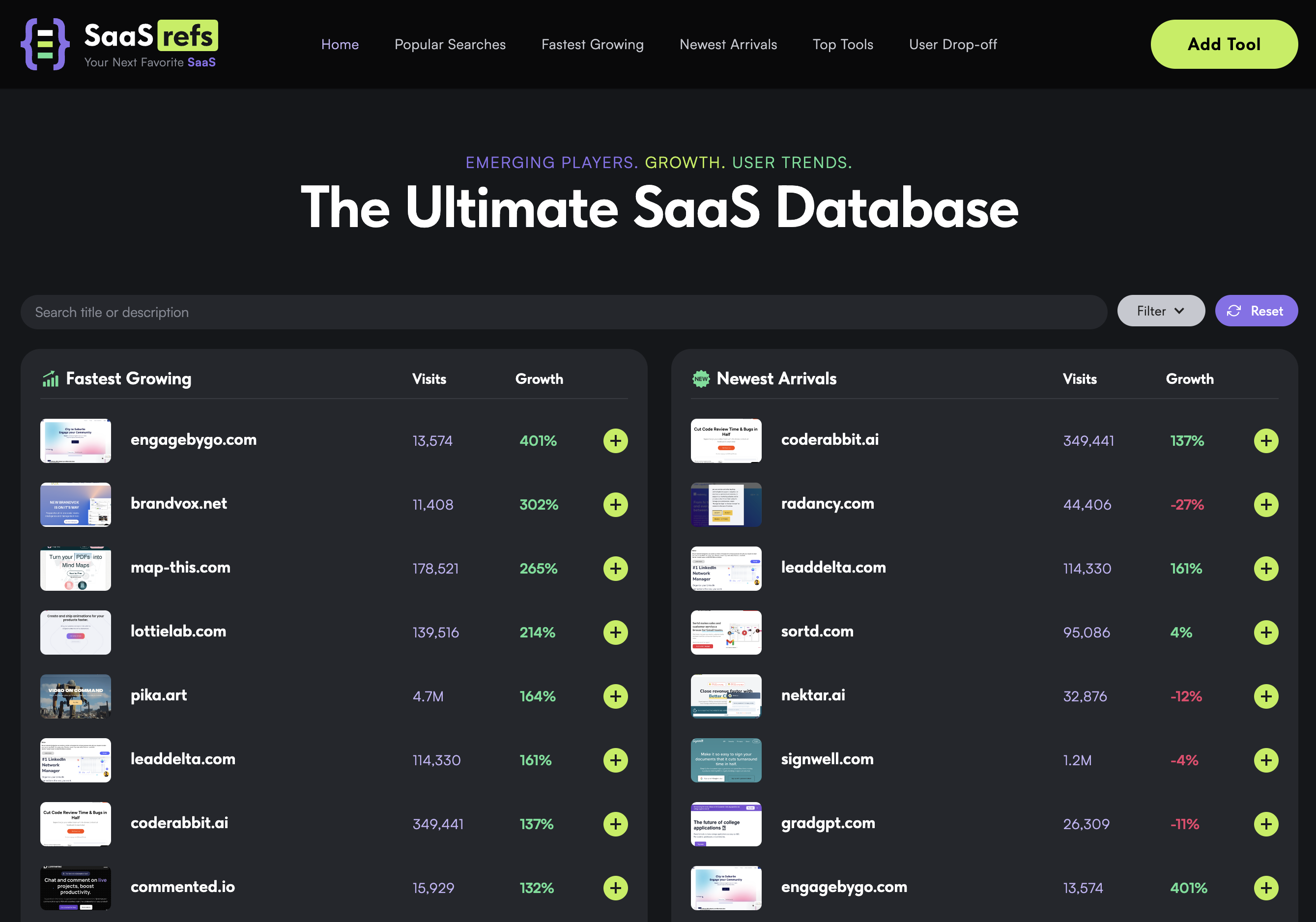Click the Fastest Growing panel heading

pyautogui.click(x=129, y=378)
